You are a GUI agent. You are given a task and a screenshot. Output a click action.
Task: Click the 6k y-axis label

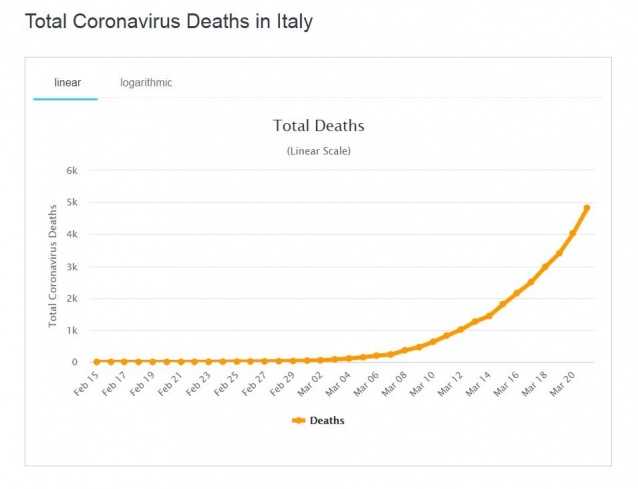coord(71,170)
